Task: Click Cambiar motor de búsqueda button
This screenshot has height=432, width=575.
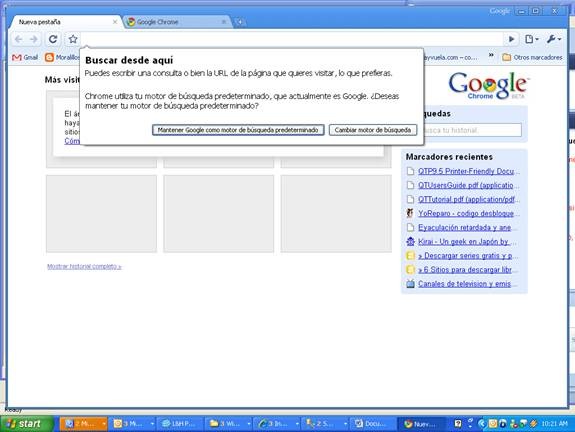Action: 373,130
